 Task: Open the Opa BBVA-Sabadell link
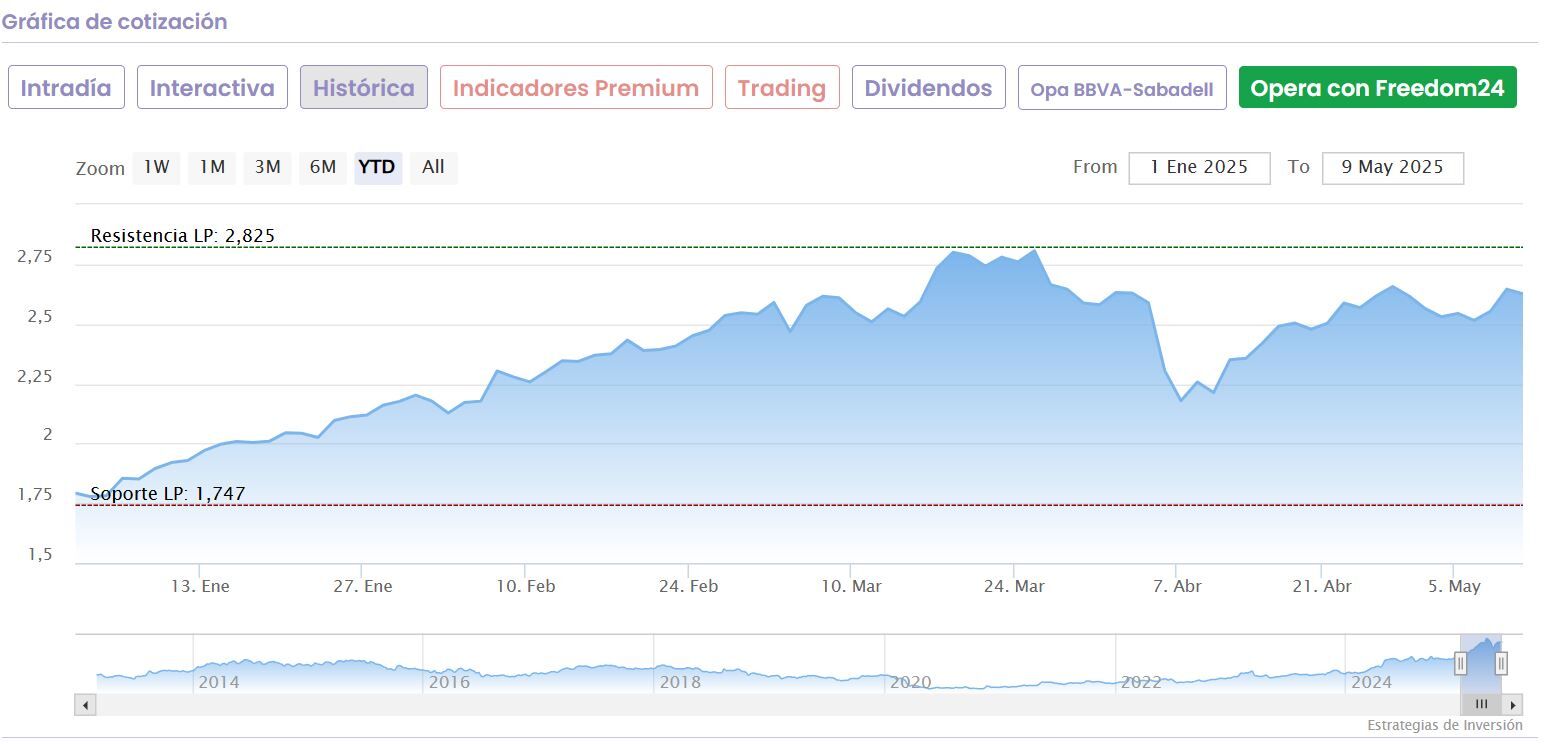pos(1122,89)
